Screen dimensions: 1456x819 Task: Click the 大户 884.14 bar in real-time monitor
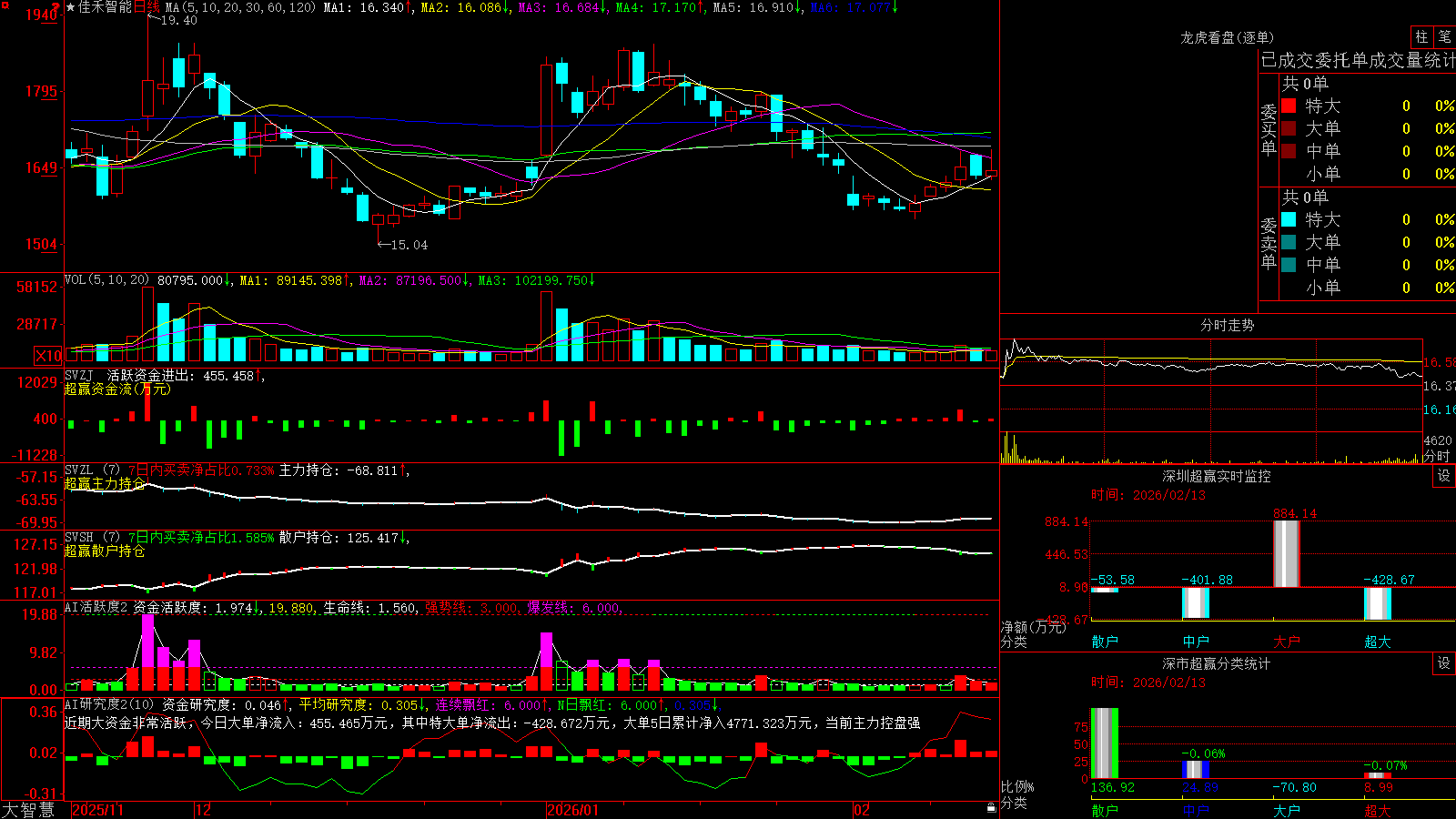pos(1287,553)
